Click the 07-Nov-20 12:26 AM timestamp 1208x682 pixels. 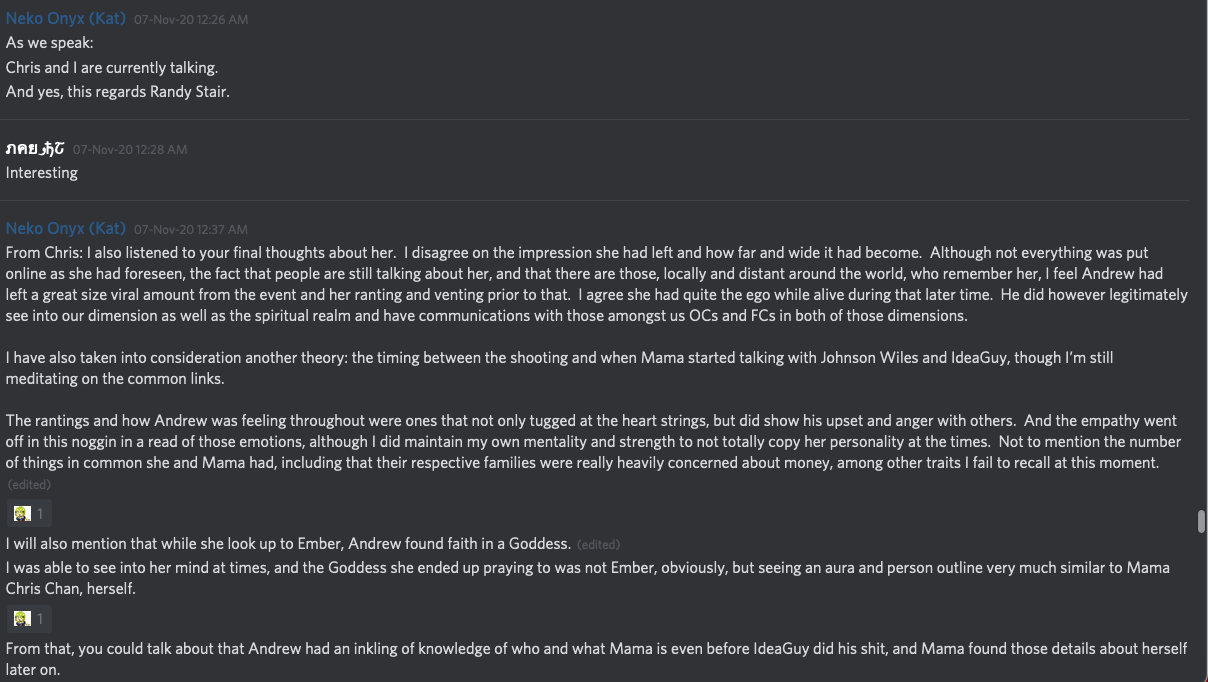191,20
